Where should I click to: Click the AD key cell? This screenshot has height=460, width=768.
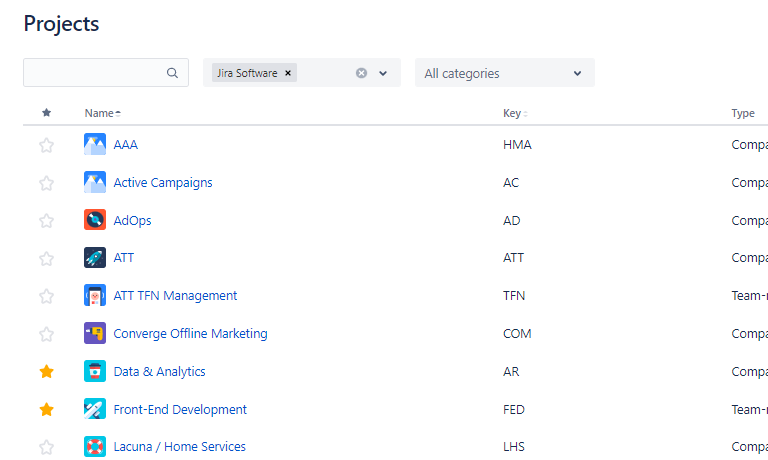click(x=511, y=220)
